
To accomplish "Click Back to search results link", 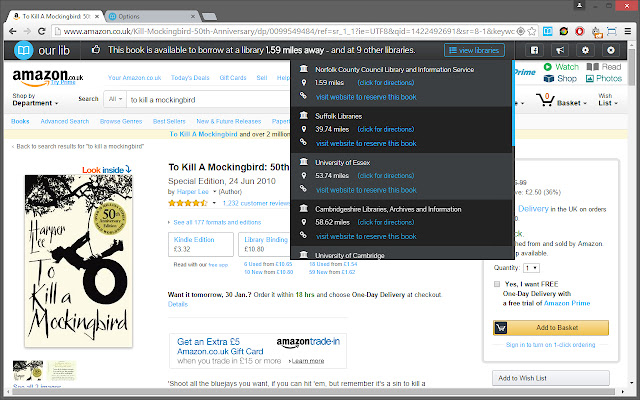I will click(x=78, y=146).
